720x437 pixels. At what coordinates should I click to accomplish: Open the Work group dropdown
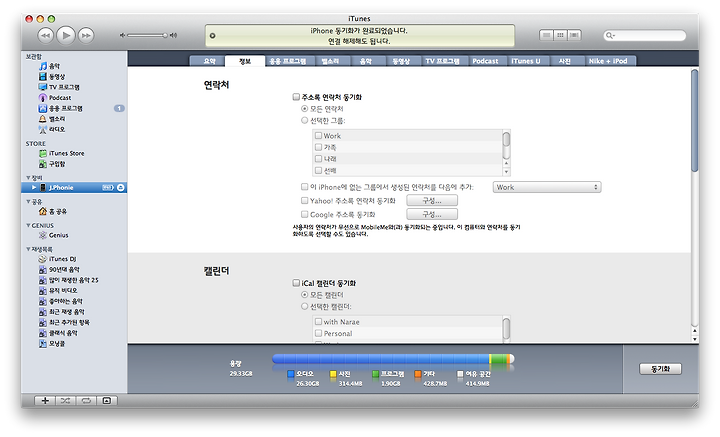coord(547,187)
